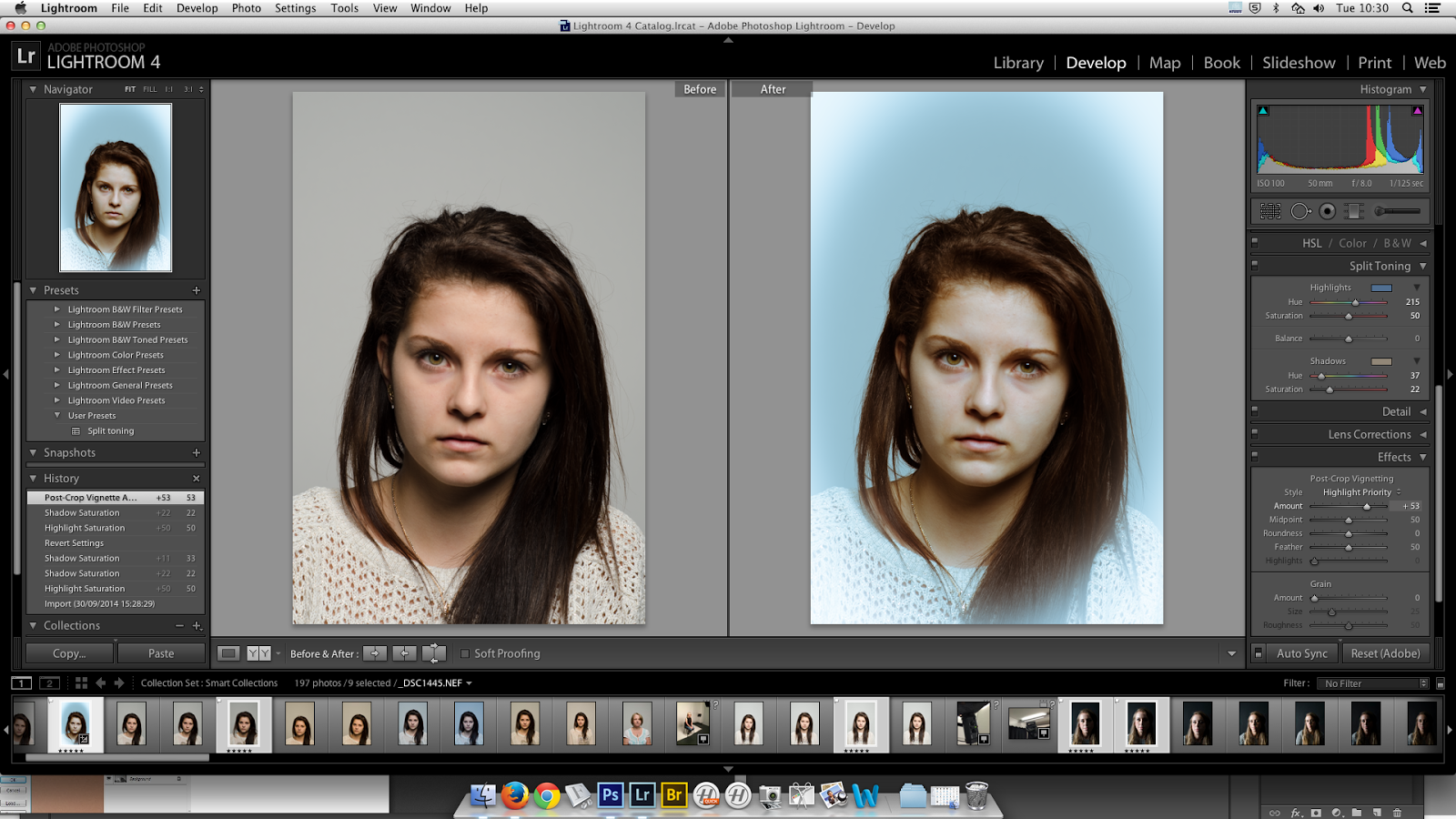
Task: Swap before and after settings
Action: pyautogui.click(x=434, y=653)
